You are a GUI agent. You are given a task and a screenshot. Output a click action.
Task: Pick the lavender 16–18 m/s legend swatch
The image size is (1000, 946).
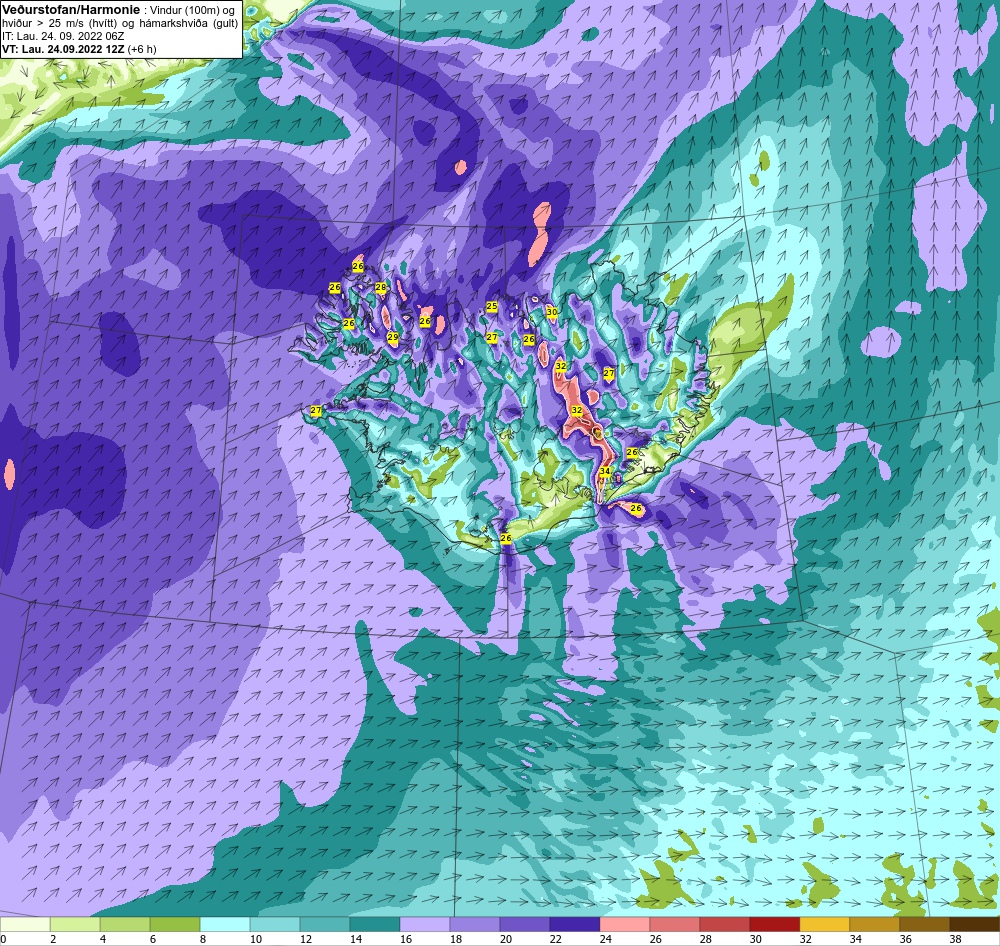(x=425, y=924)
